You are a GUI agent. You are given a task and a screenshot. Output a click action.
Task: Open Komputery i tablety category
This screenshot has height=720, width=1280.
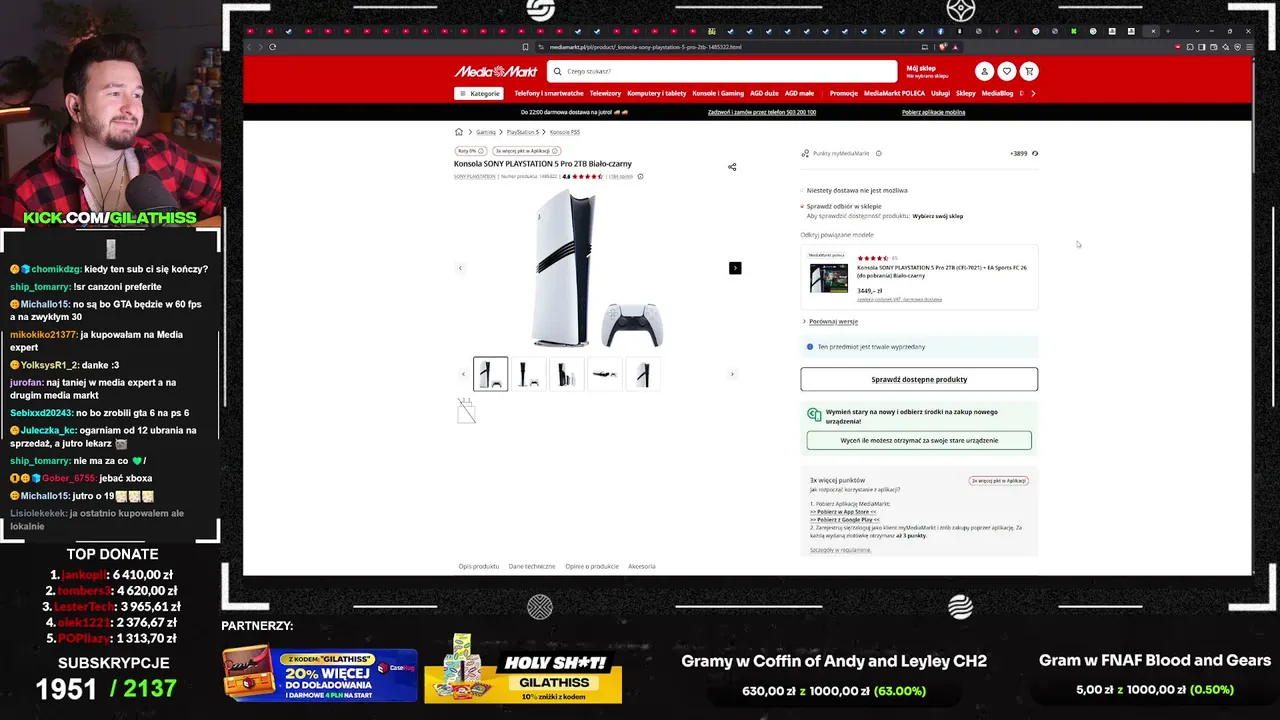pos(657,94)
